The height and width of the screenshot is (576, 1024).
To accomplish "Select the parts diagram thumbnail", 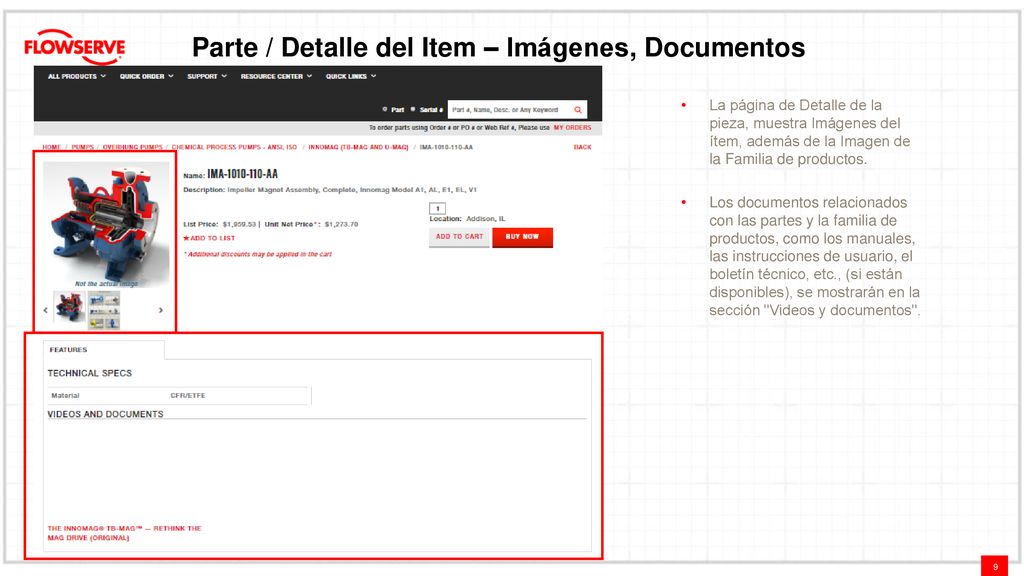I will 104,310.
